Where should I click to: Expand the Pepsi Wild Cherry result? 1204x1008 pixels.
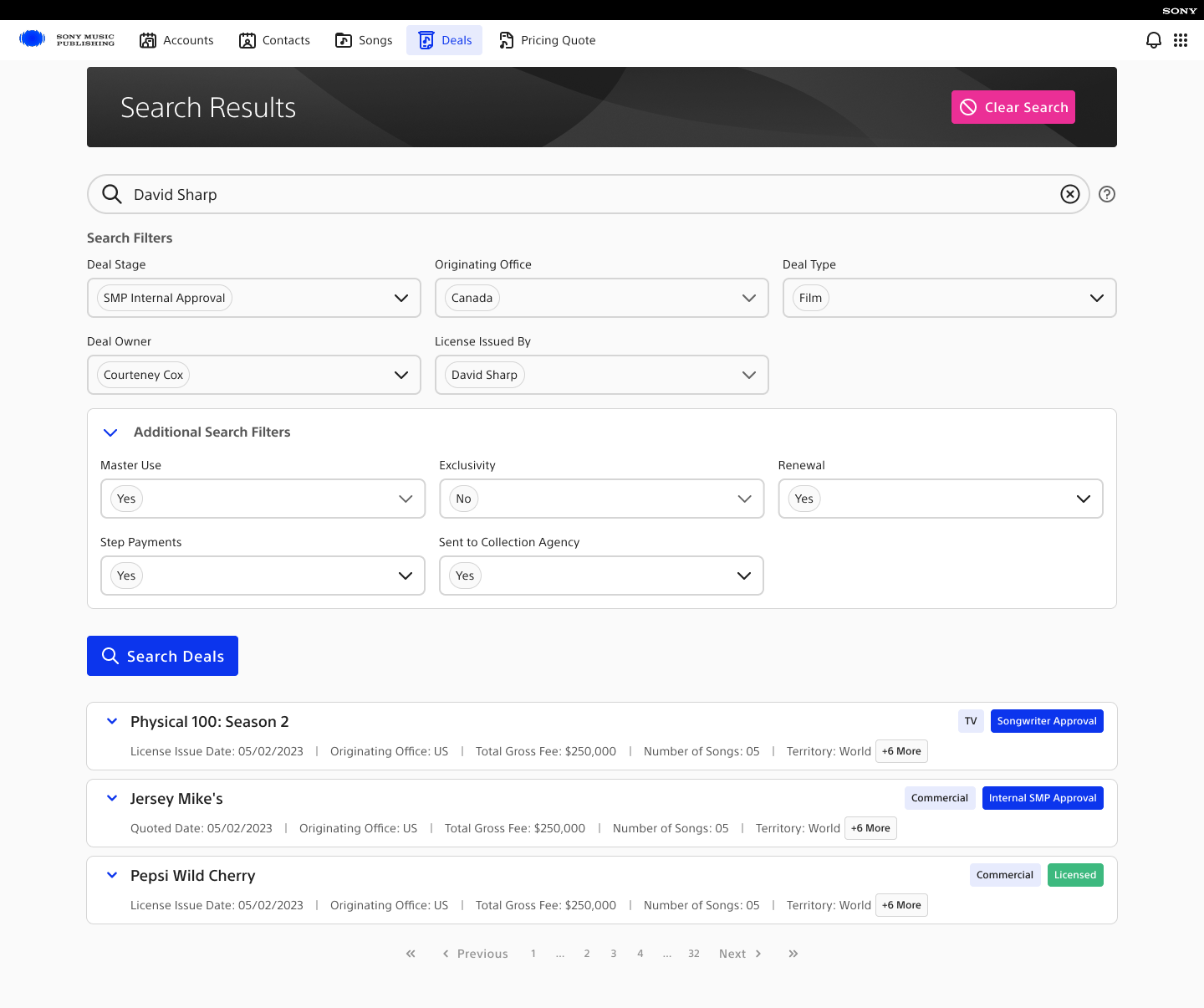click(112, 875)
